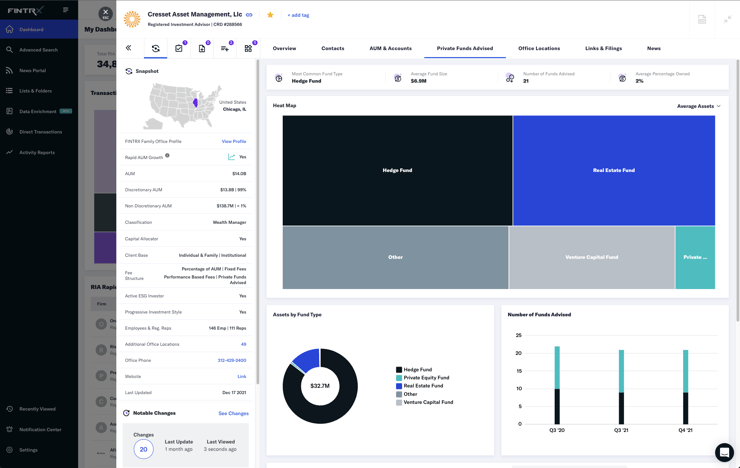
Task: Click View Profile for the Family Office
Action: pyautogui.click(x=233, y=141)
